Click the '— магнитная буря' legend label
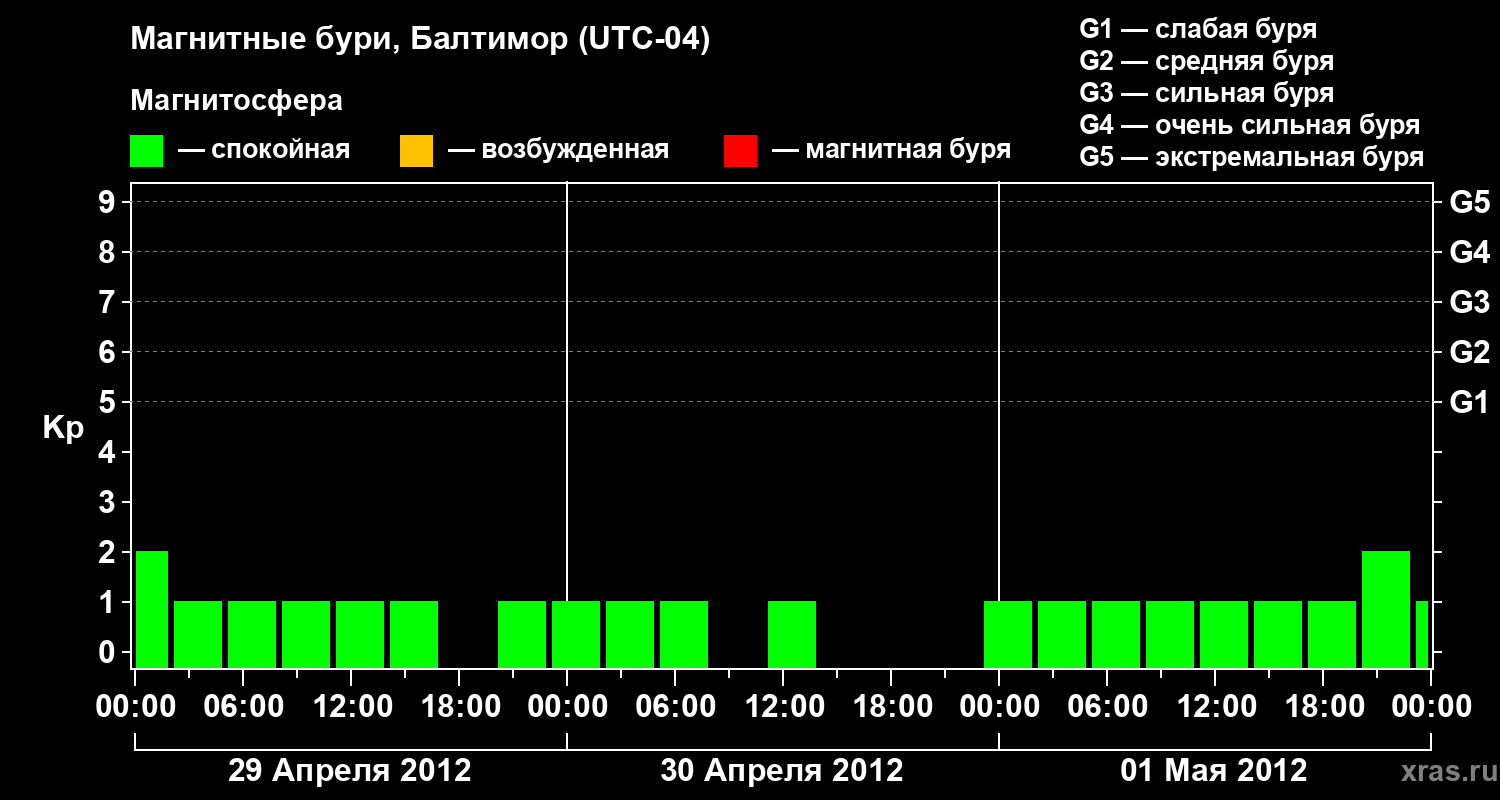The height and width of the screenshot is (800, 1500). [x=891, y=151]
